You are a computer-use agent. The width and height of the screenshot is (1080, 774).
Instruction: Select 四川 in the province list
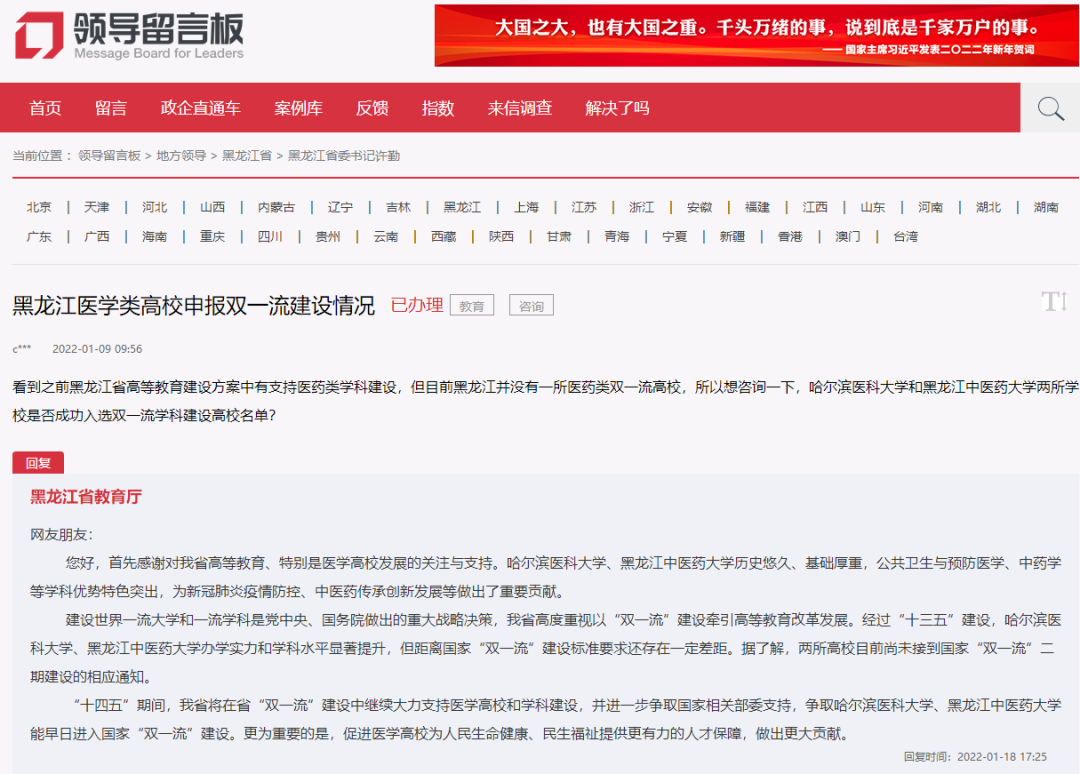pos(270,237)
